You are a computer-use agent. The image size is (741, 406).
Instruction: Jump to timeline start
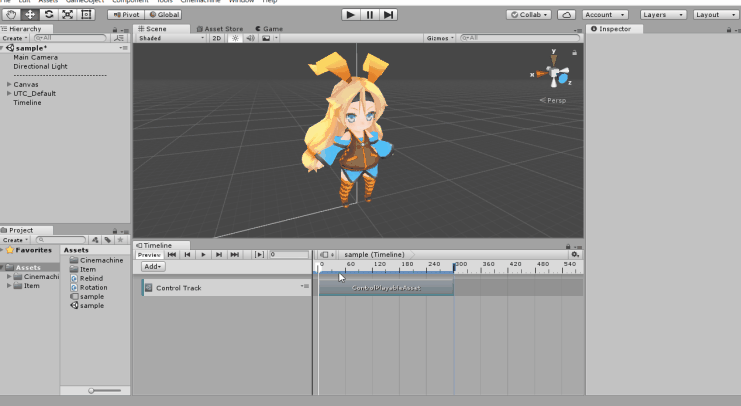(172, 255)
